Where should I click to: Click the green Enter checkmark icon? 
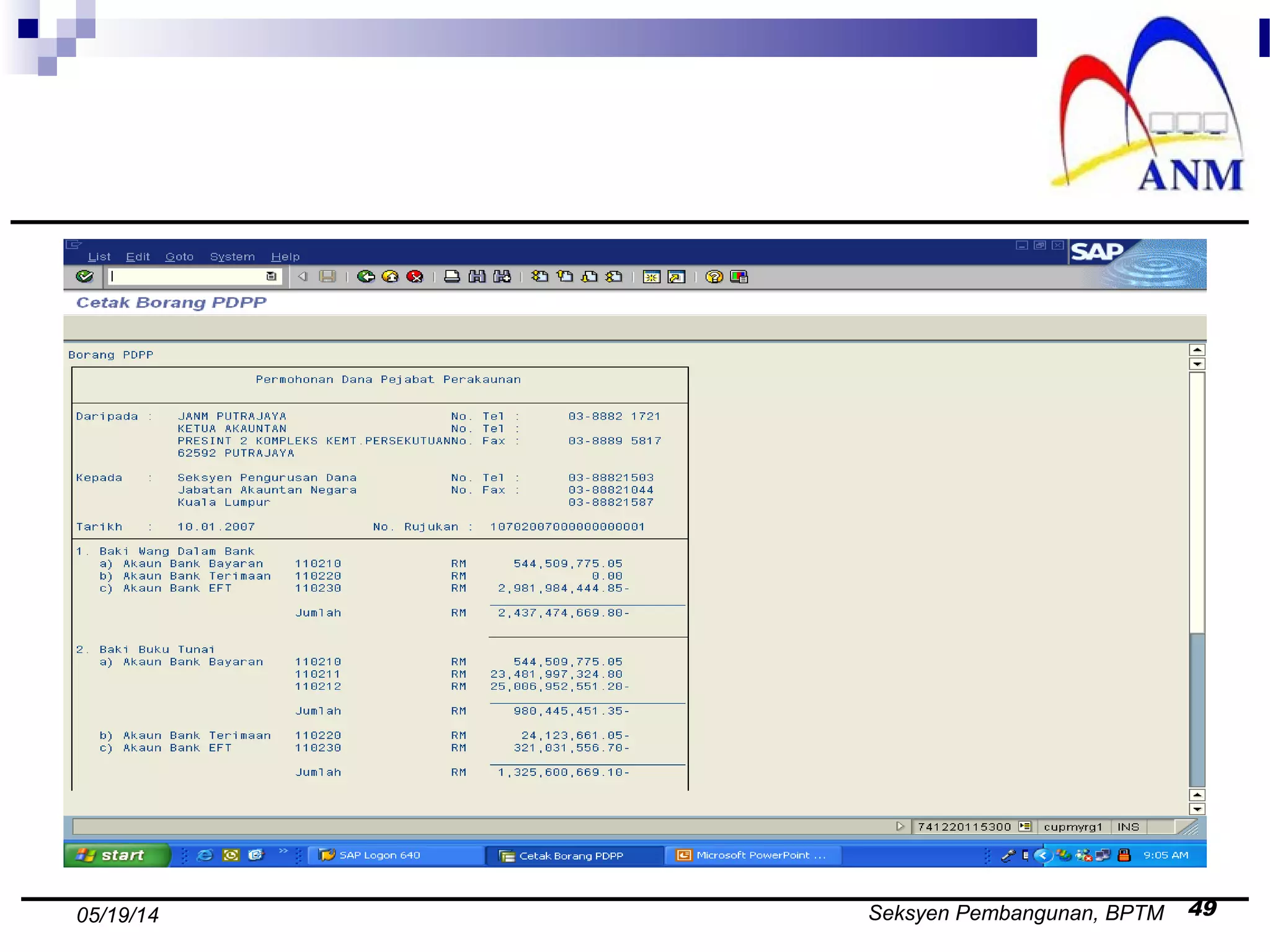[84, 276]
